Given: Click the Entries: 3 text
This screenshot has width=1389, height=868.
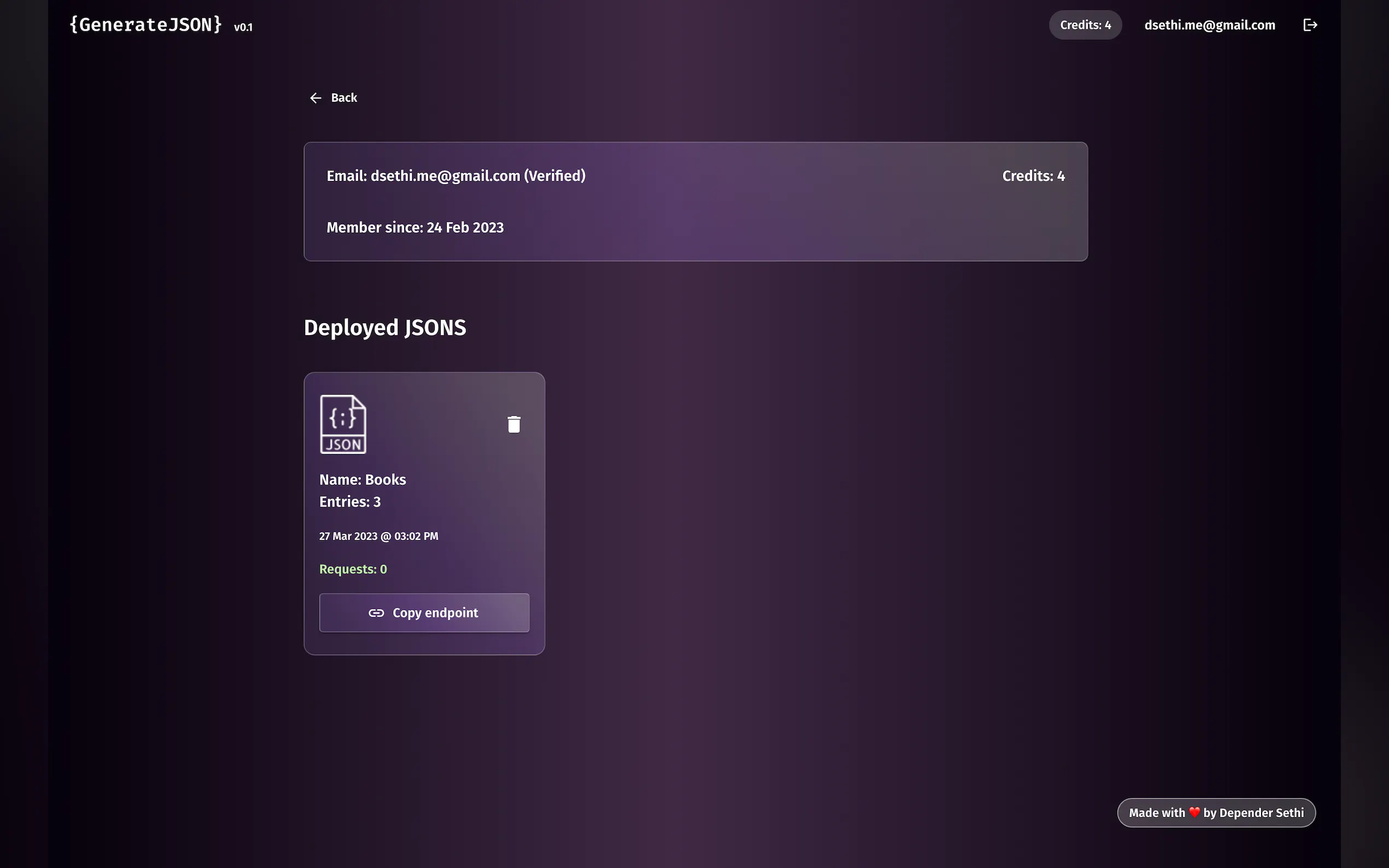Looking at the screenshot, I should (x=349, y=502).
